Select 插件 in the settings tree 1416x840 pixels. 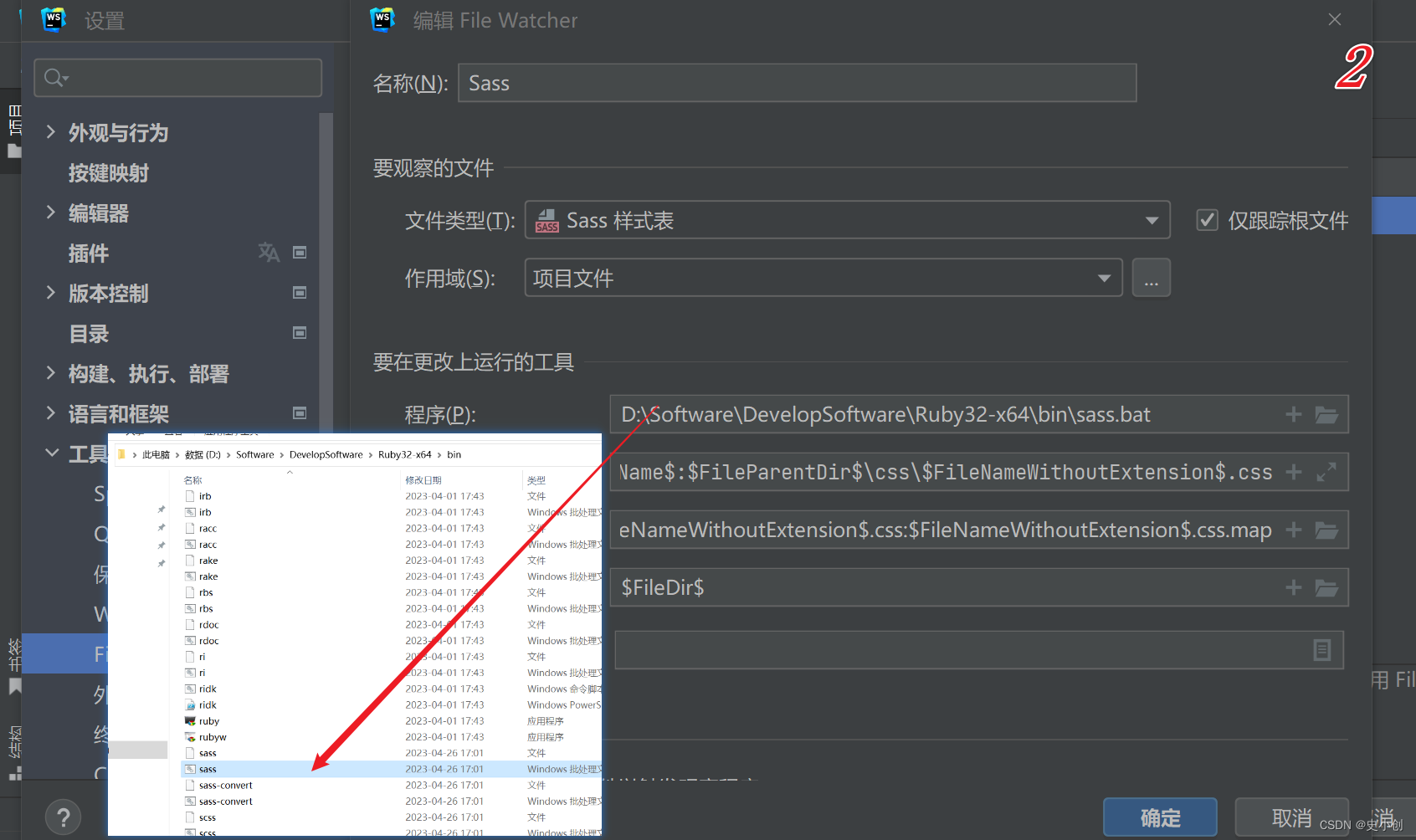tap(89, 253)
